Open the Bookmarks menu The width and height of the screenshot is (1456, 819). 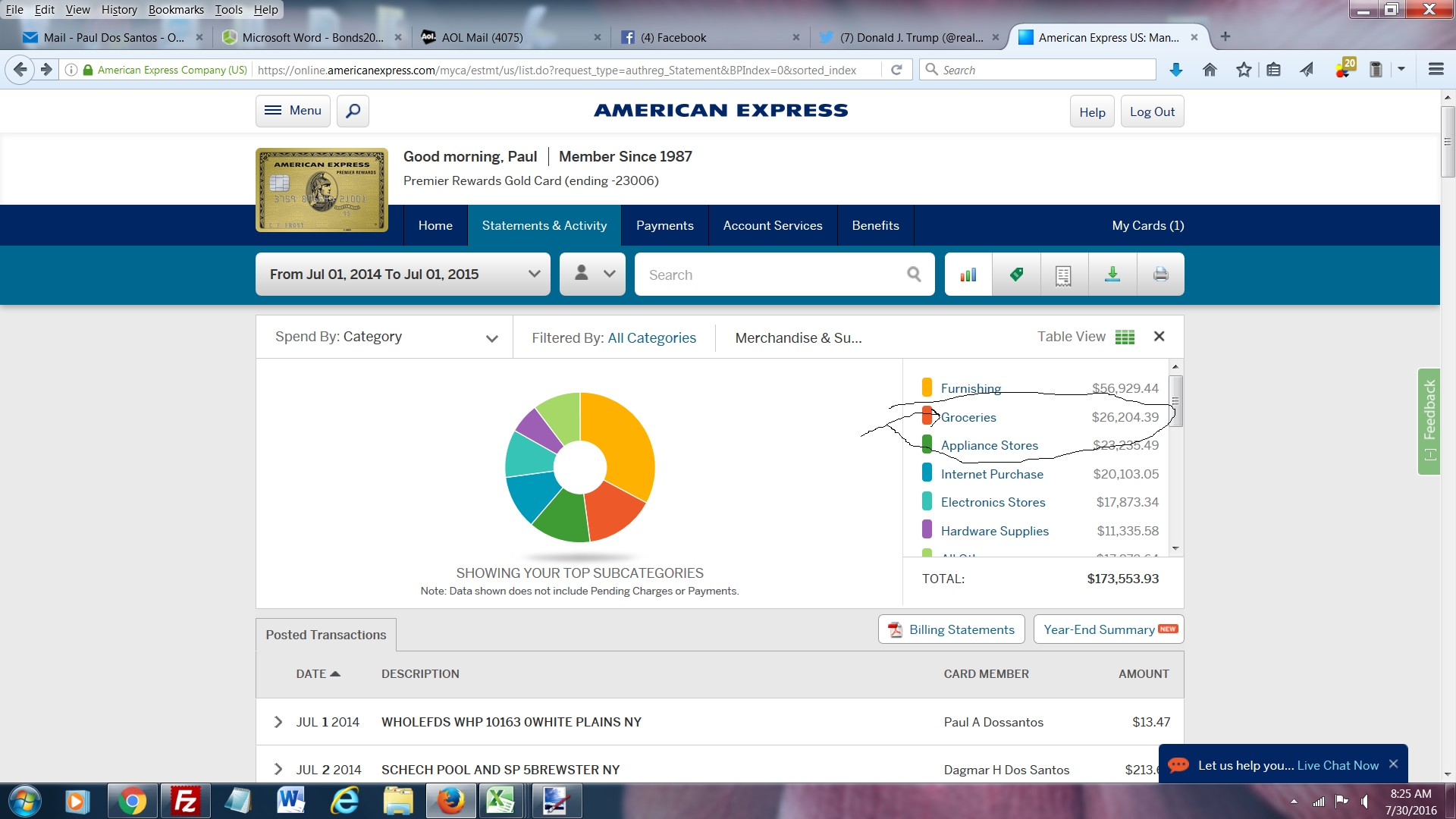pyautogui.click(x=176, y=10)
